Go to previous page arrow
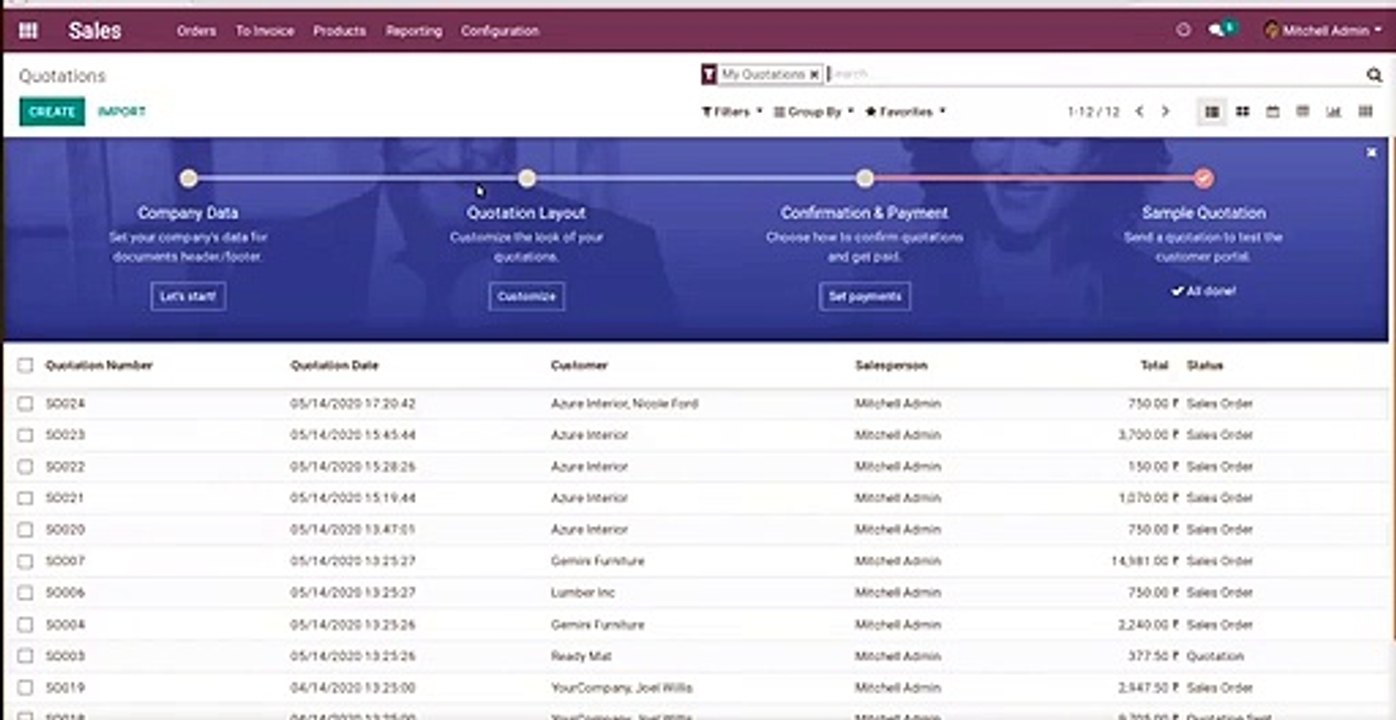 click(x=1140, y=112)
